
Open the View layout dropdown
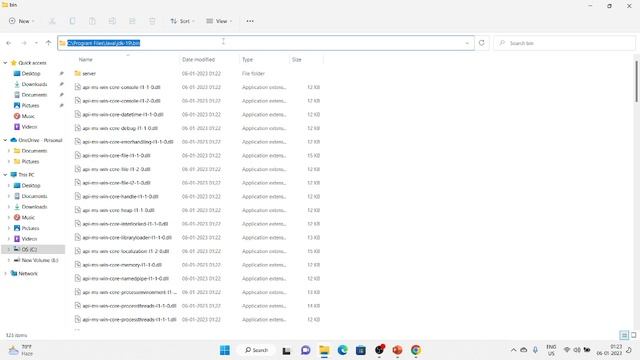coord(219,21)
